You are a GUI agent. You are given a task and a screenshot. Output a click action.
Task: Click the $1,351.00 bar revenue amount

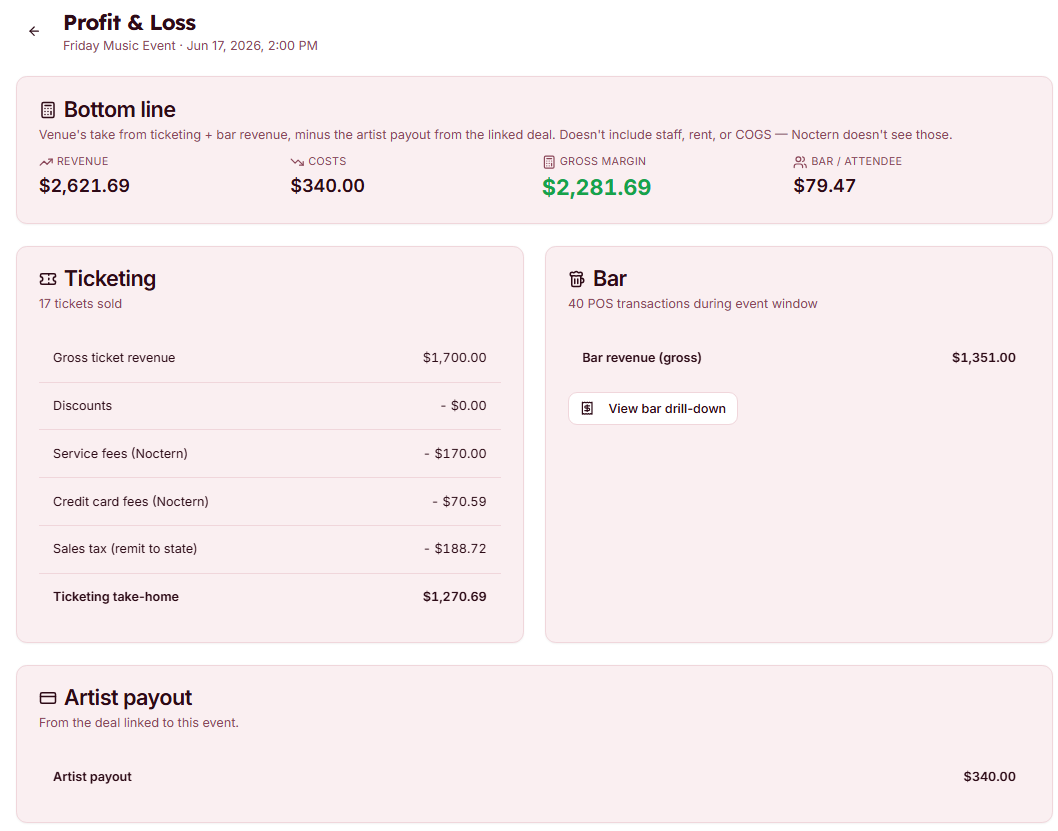(983, 357)
